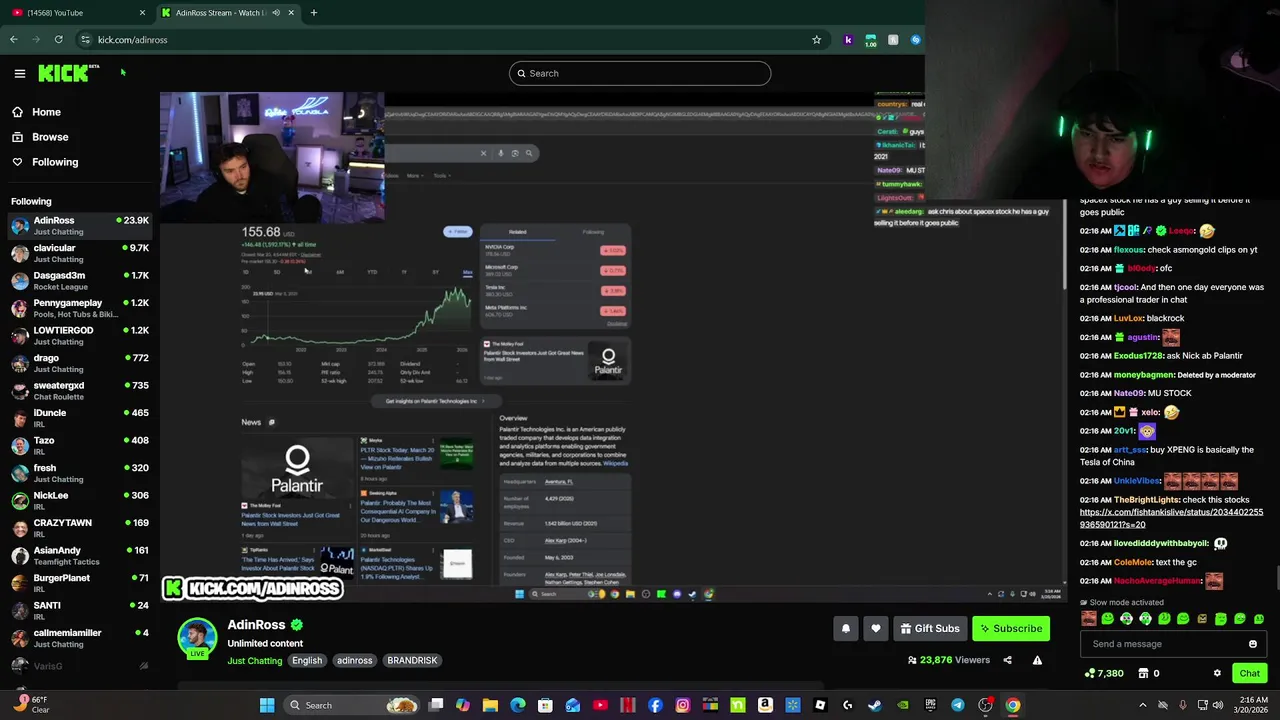Share the stream via share icon
The width and height of the screenshot is (1280, 720).
(x=1007, y=660)
